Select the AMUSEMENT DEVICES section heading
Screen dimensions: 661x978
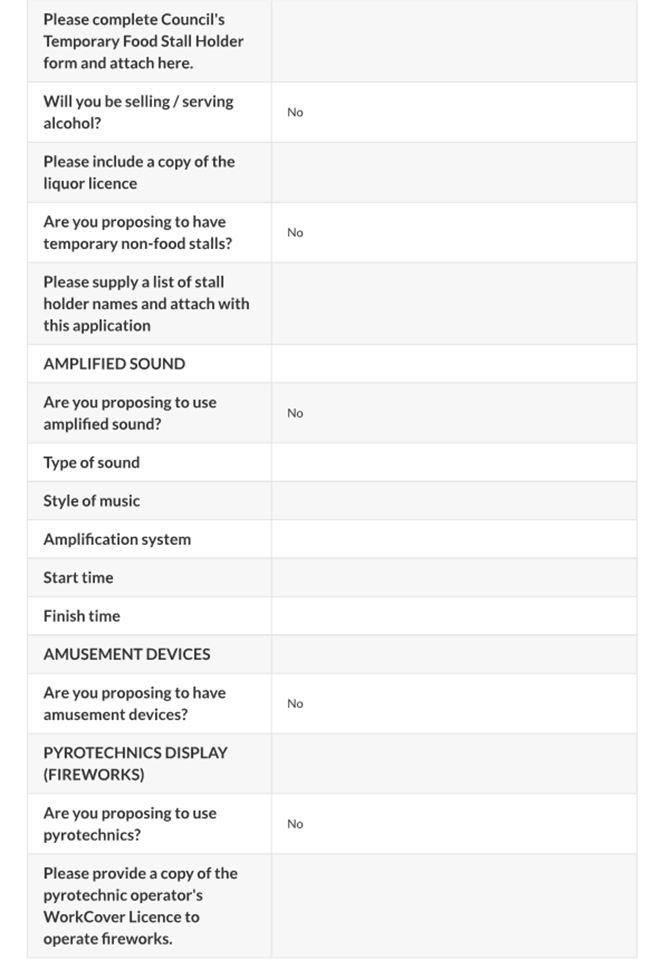[127, 654]
